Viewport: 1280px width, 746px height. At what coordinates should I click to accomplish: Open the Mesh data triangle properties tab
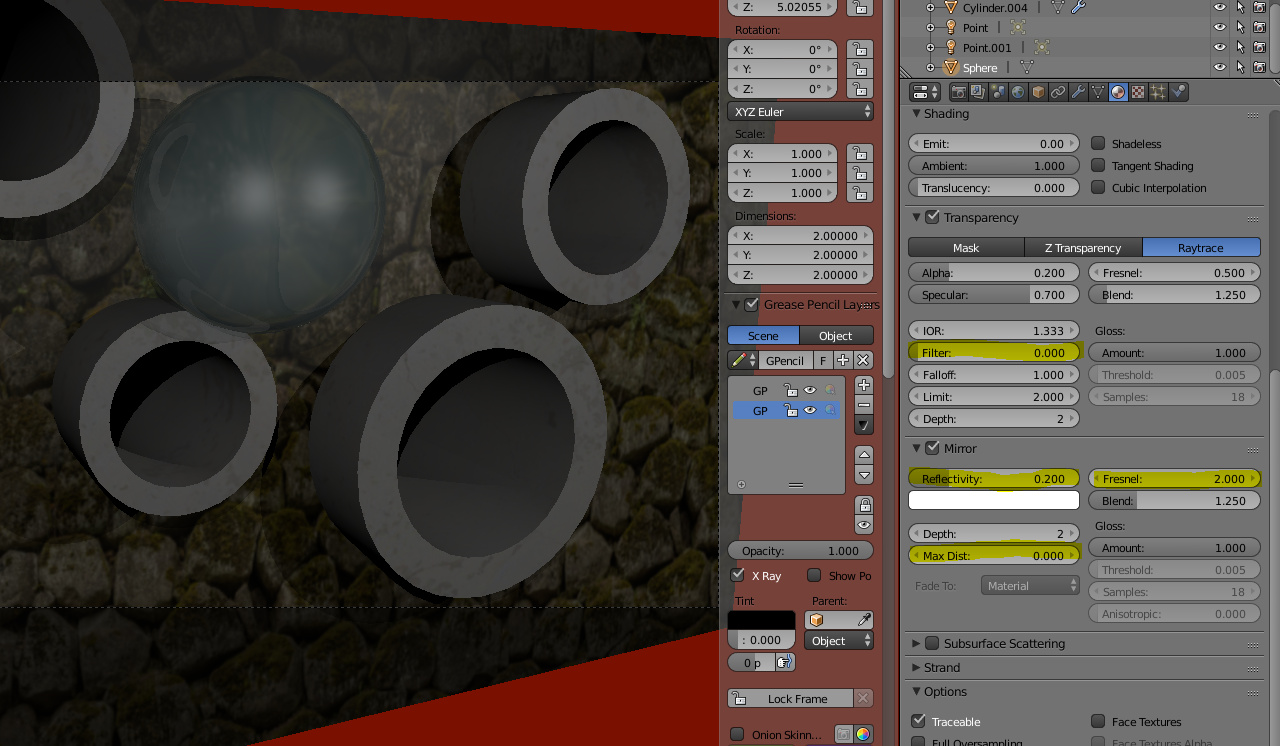pyautogui.click(x=1098, y=92)
